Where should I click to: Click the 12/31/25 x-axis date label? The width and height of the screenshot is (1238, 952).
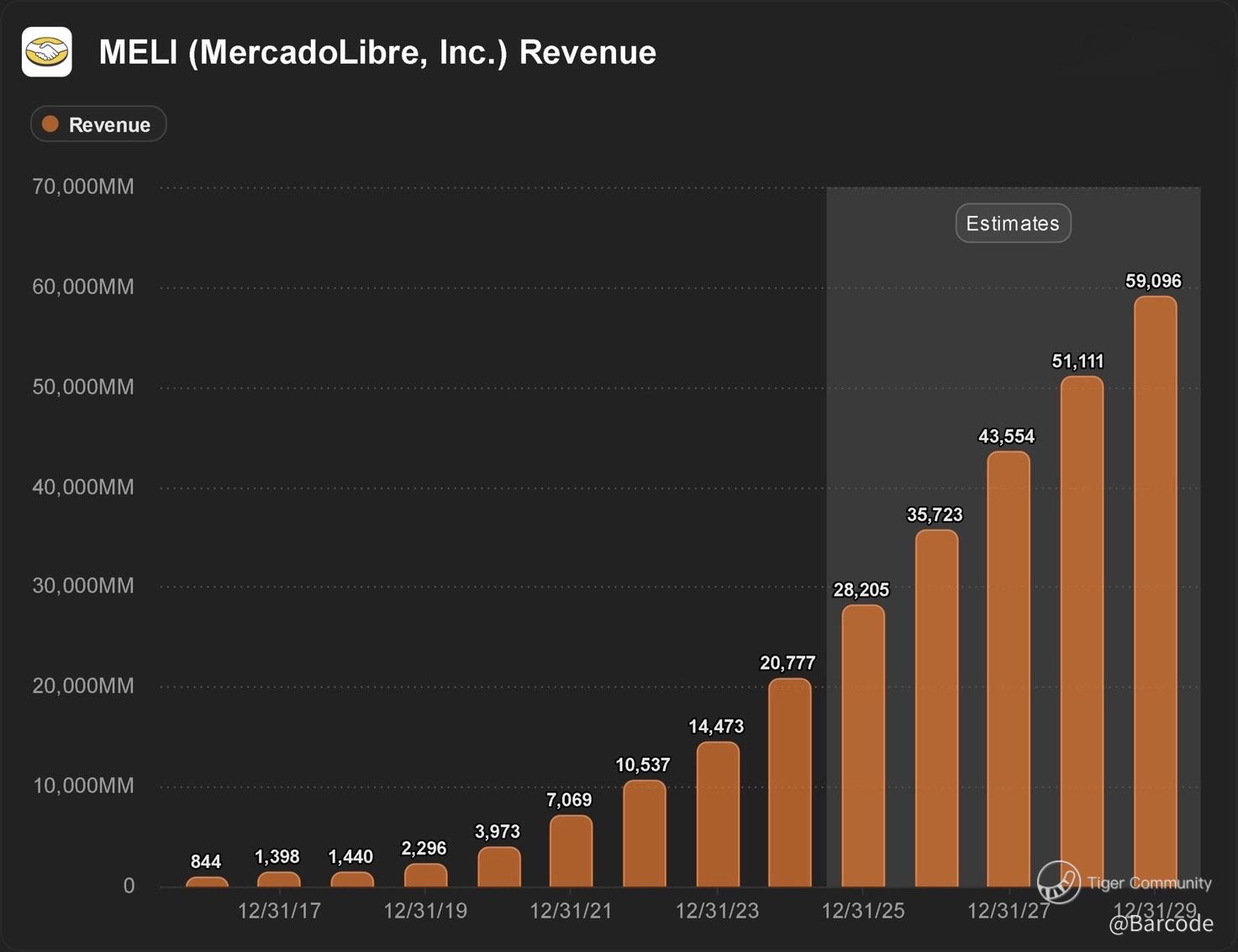pos(863,912)
